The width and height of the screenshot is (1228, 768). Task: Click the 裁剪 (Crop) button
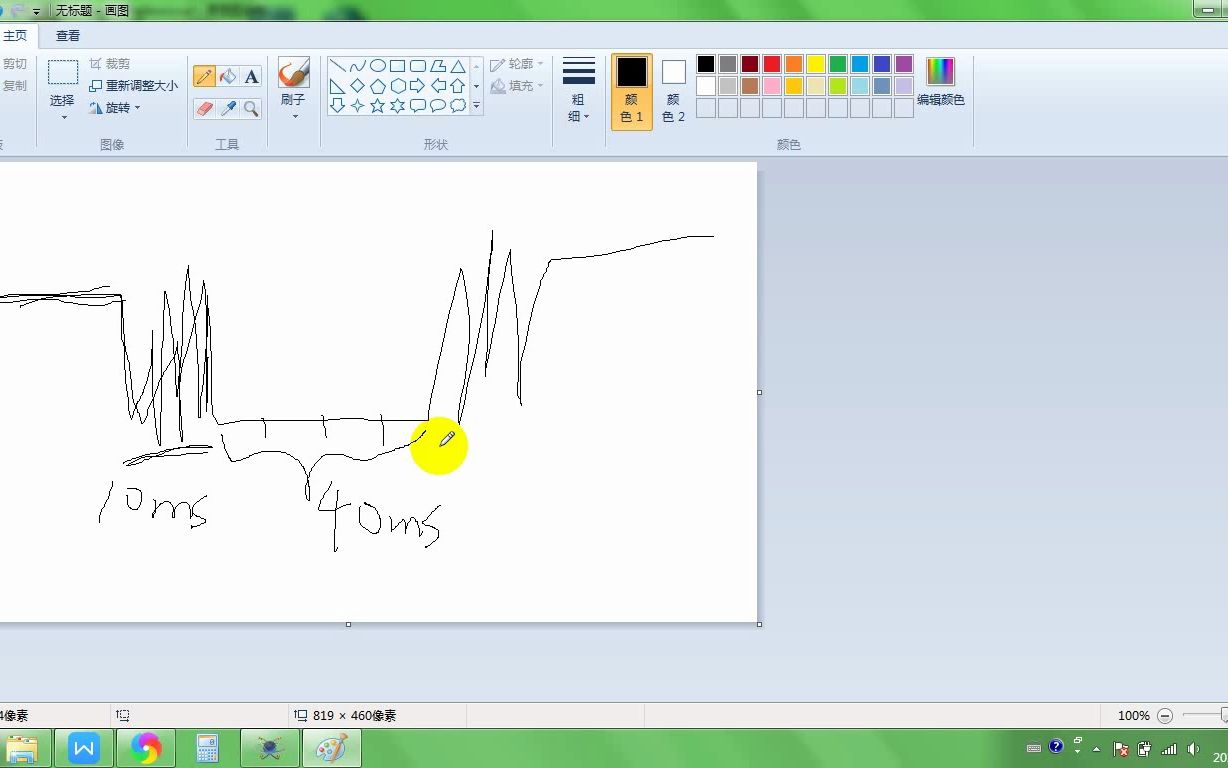pos(110,64)
